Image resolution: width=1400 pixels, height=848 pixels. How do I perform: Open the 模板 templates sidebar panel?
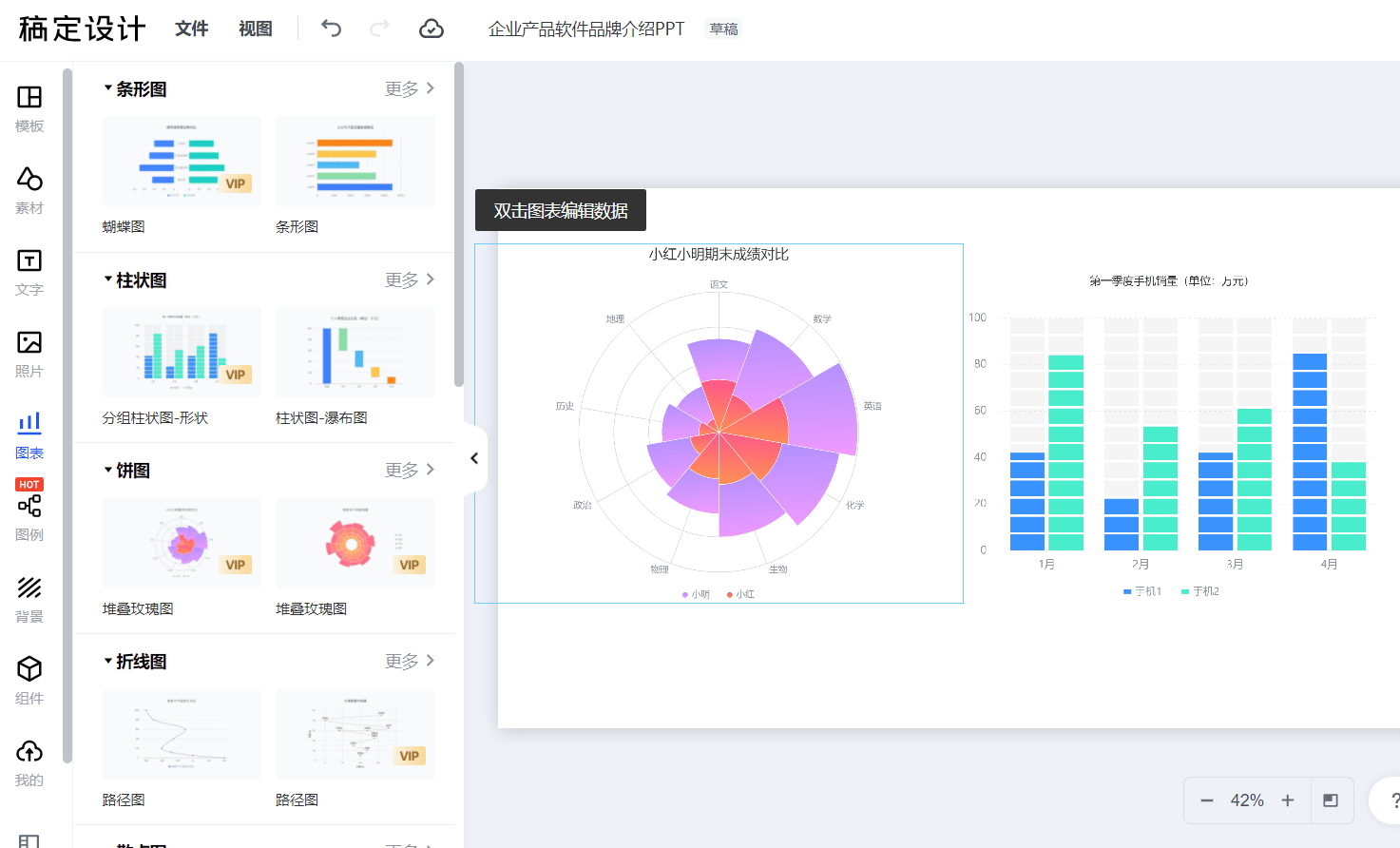coord(29,108)
